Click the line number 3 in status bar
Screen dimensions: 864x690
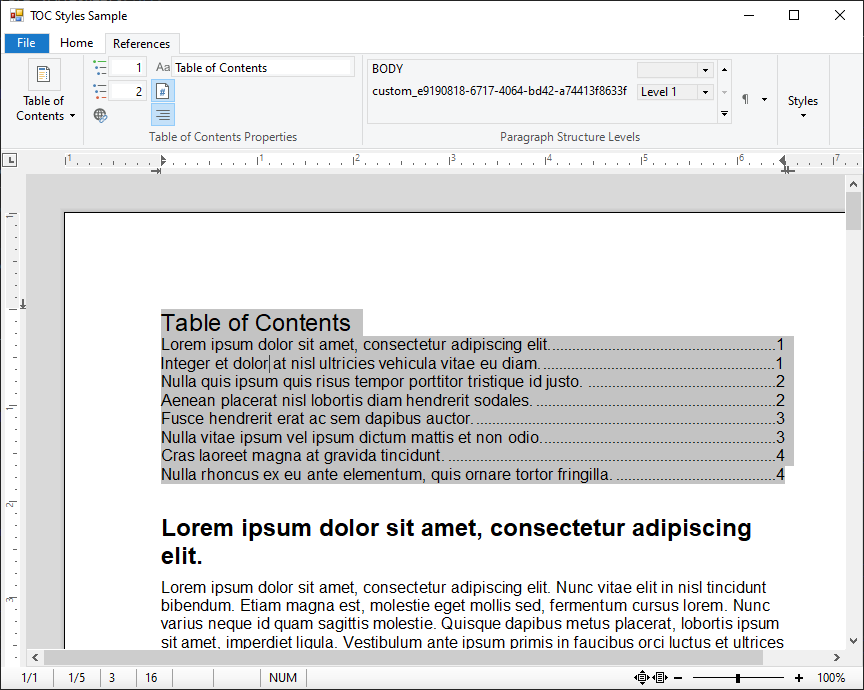[x=112, y=678]
